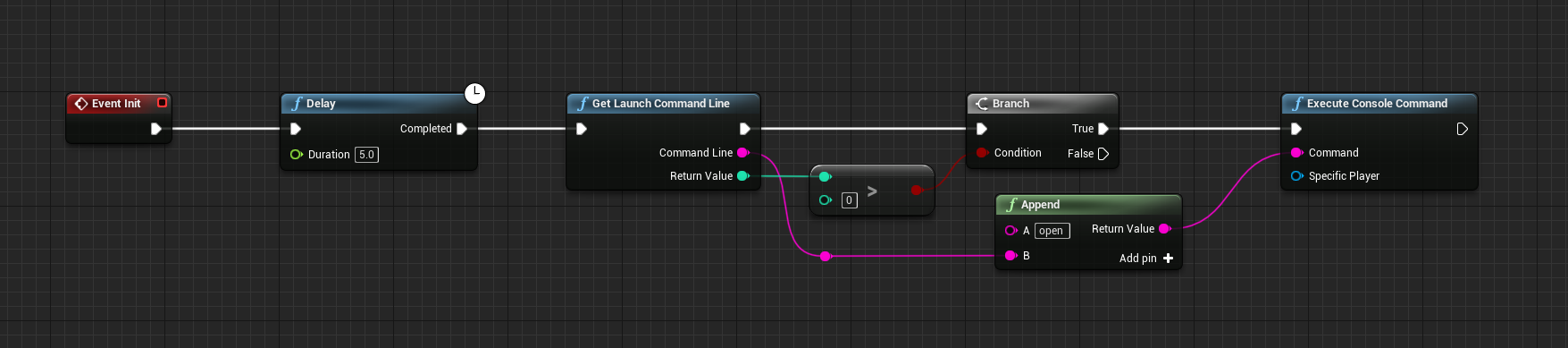Click the Command Line string output pin
Viewport: 1568px width, 348px height.
pyautogui.click(x=742, y=153)
